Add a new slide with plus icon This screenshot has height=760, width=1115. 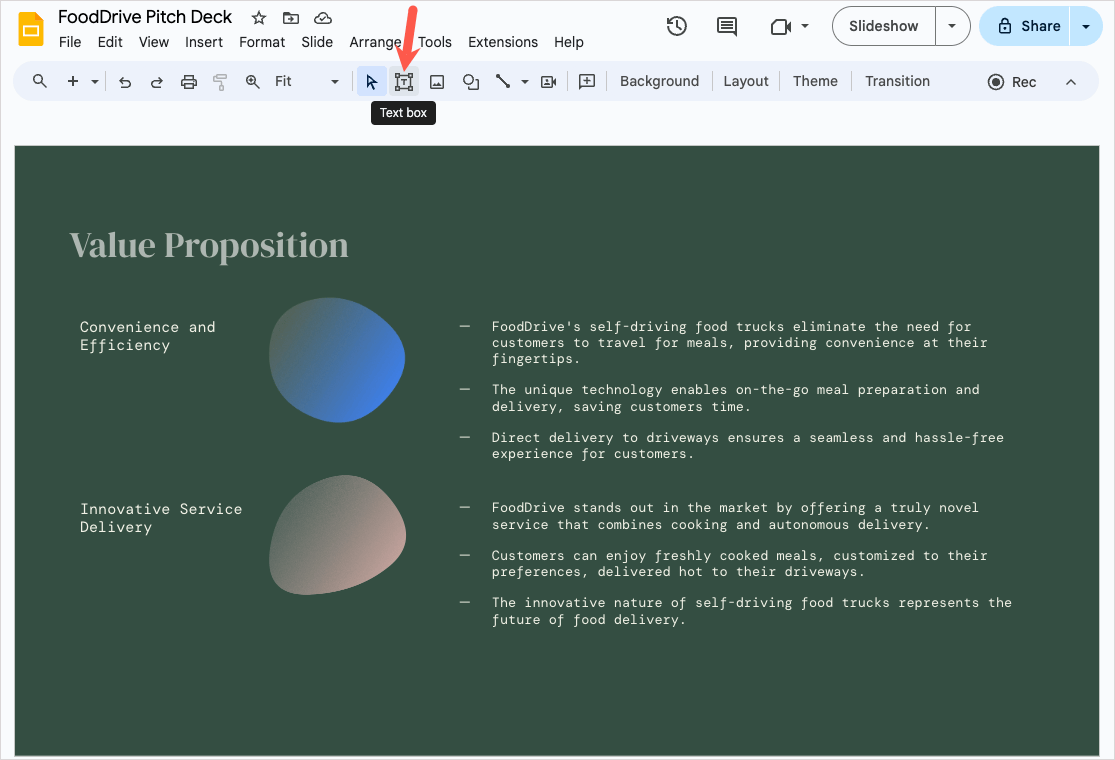pos(73,81)
